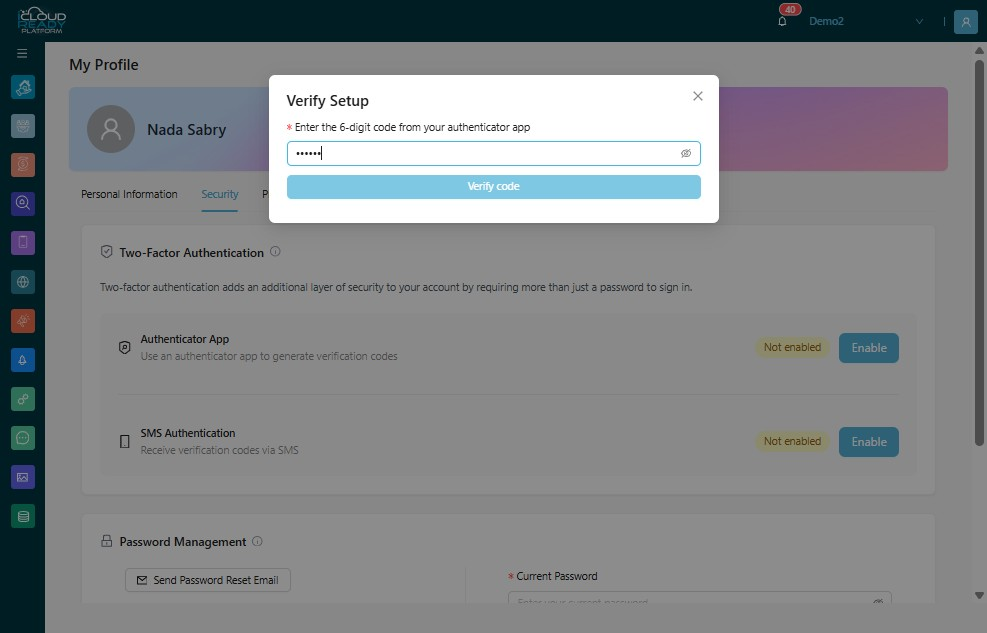Screen dimensions: 987x633
Task: Click the vertical scrollbar thumb
Action: (979, 252)
